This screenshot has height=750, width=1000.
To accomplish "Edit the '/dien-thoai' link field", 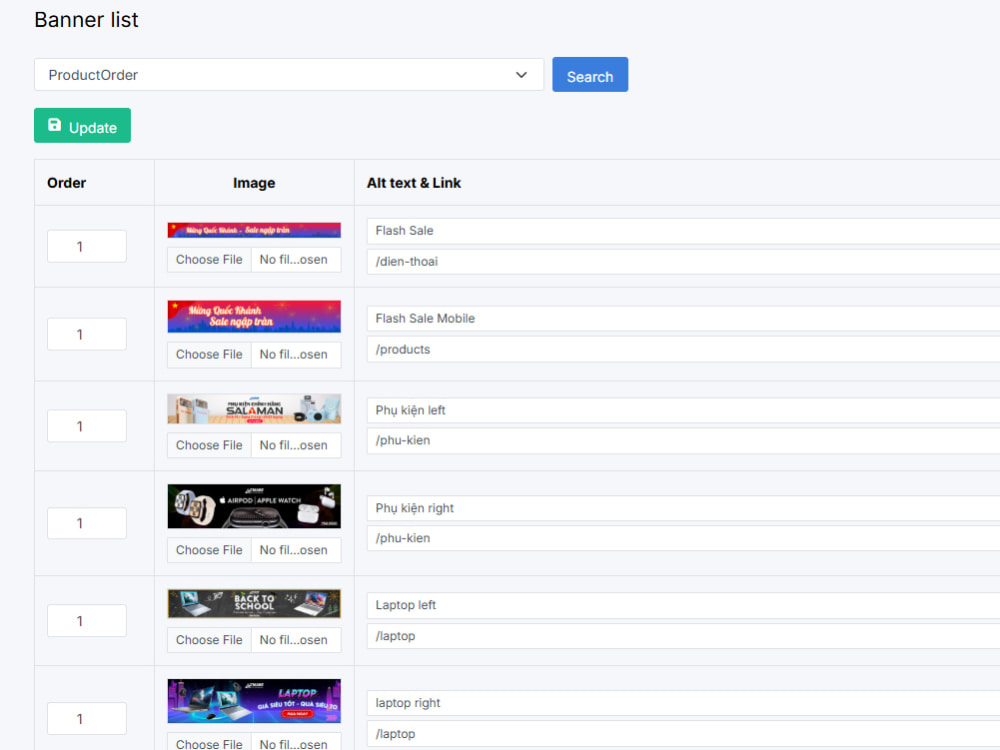I will point(683,261).
